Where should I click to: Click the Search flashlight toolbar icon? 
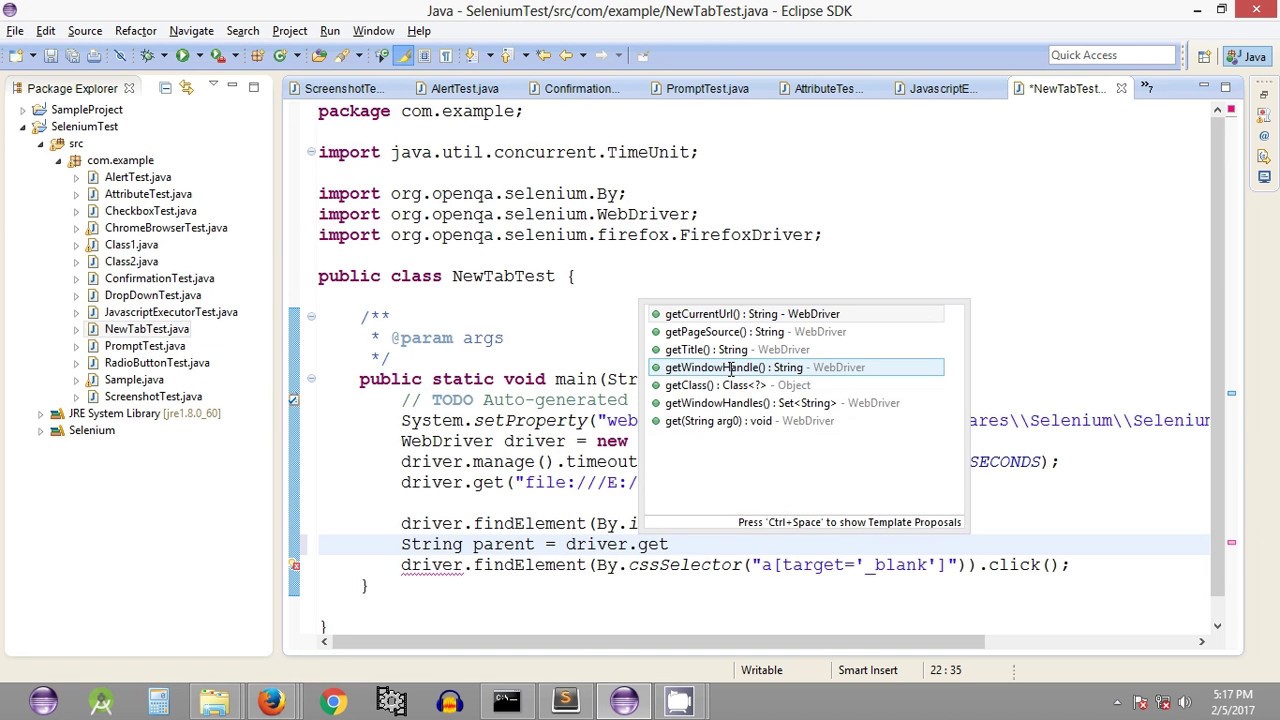[x=340, y=55]
